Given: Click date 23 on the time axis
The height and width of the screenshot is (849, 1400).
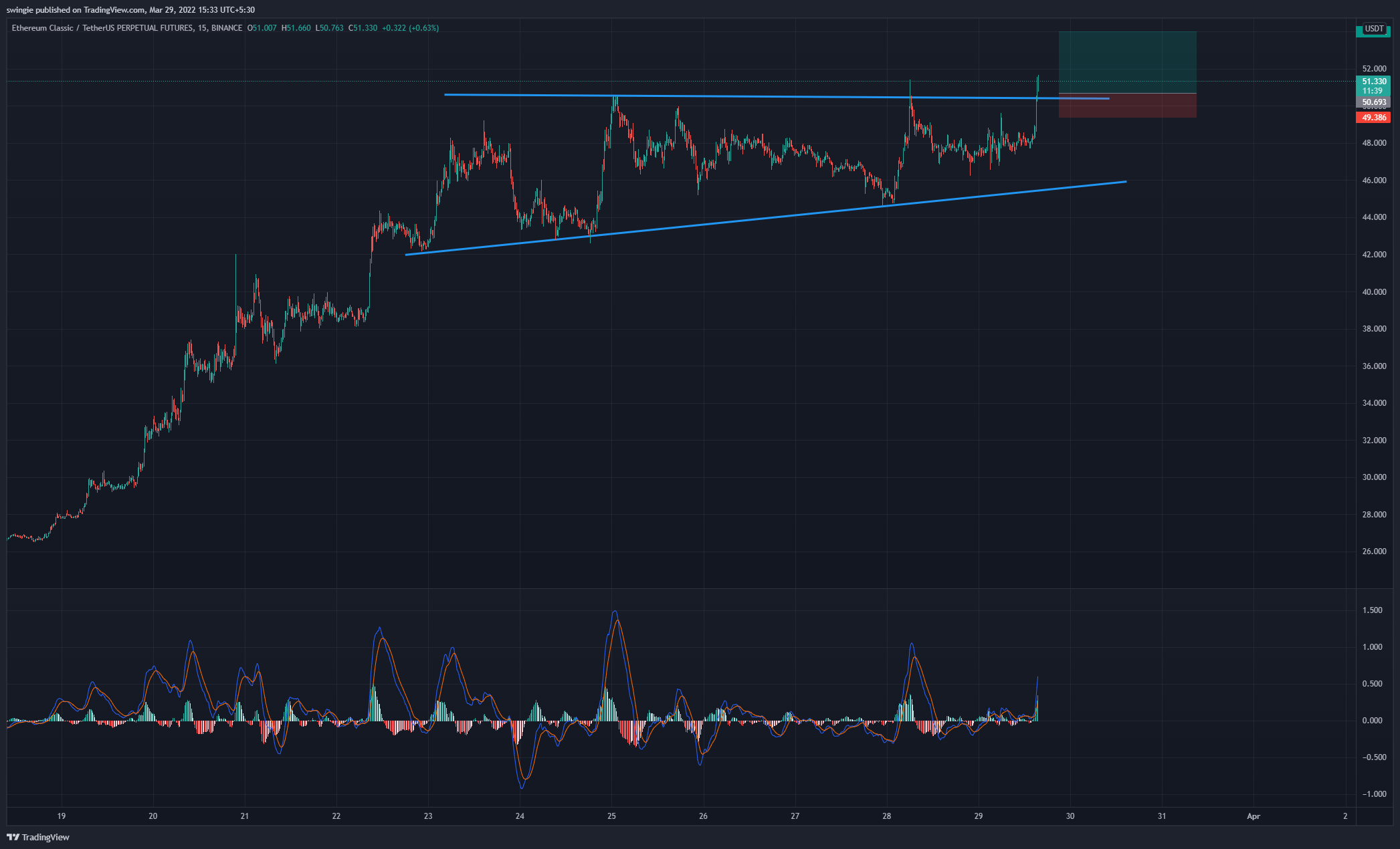Looking at the screenshot, I should click(428, 816).
